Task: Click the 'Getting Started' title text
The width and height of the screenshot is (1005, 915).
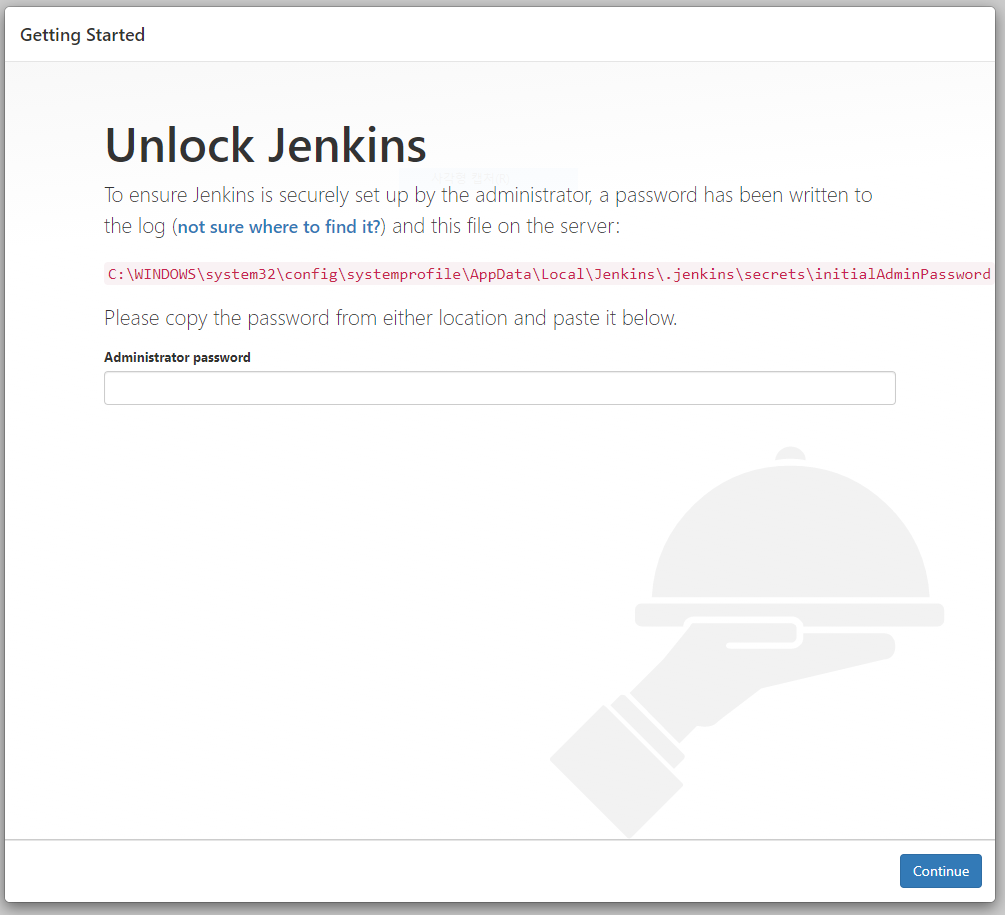Action: (83, 35)
